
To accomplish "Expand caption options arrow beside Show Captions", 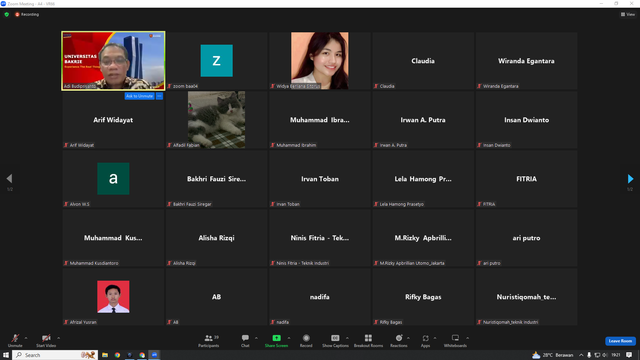I will (347, 338).
